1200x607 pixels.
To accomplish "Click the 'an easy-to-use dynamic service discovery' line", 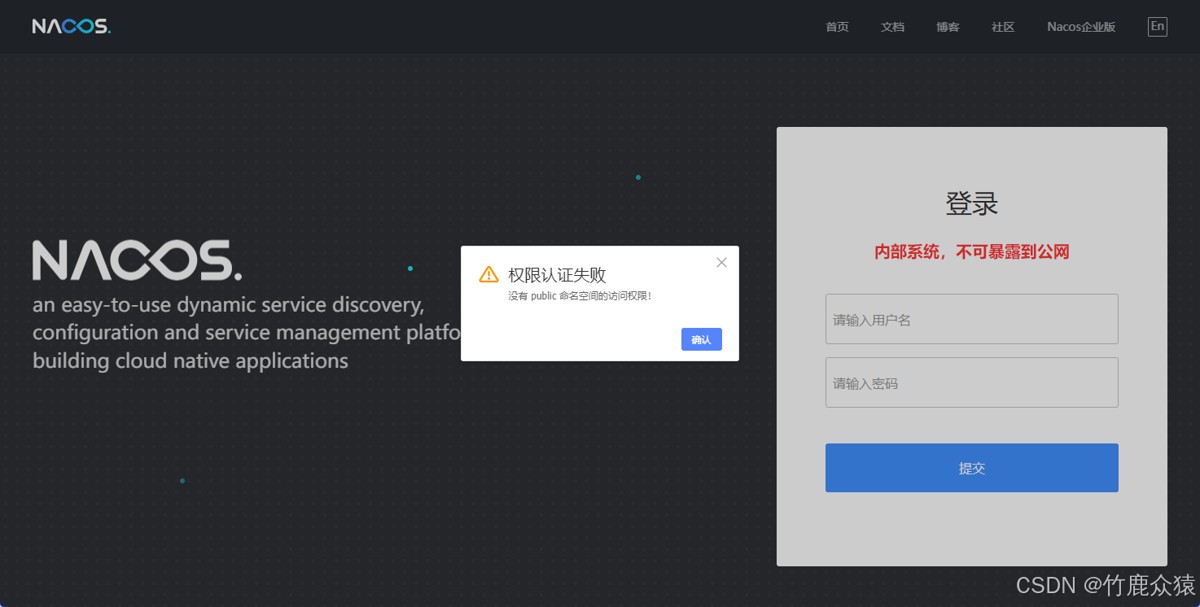I will (x=229, y=305).
